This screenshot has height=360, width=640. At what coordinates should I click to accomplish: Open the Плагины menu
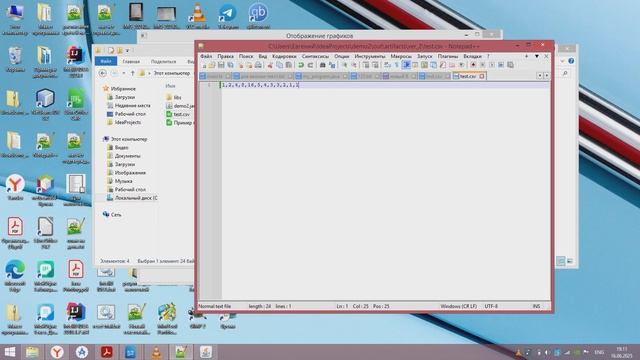point(448,56)
